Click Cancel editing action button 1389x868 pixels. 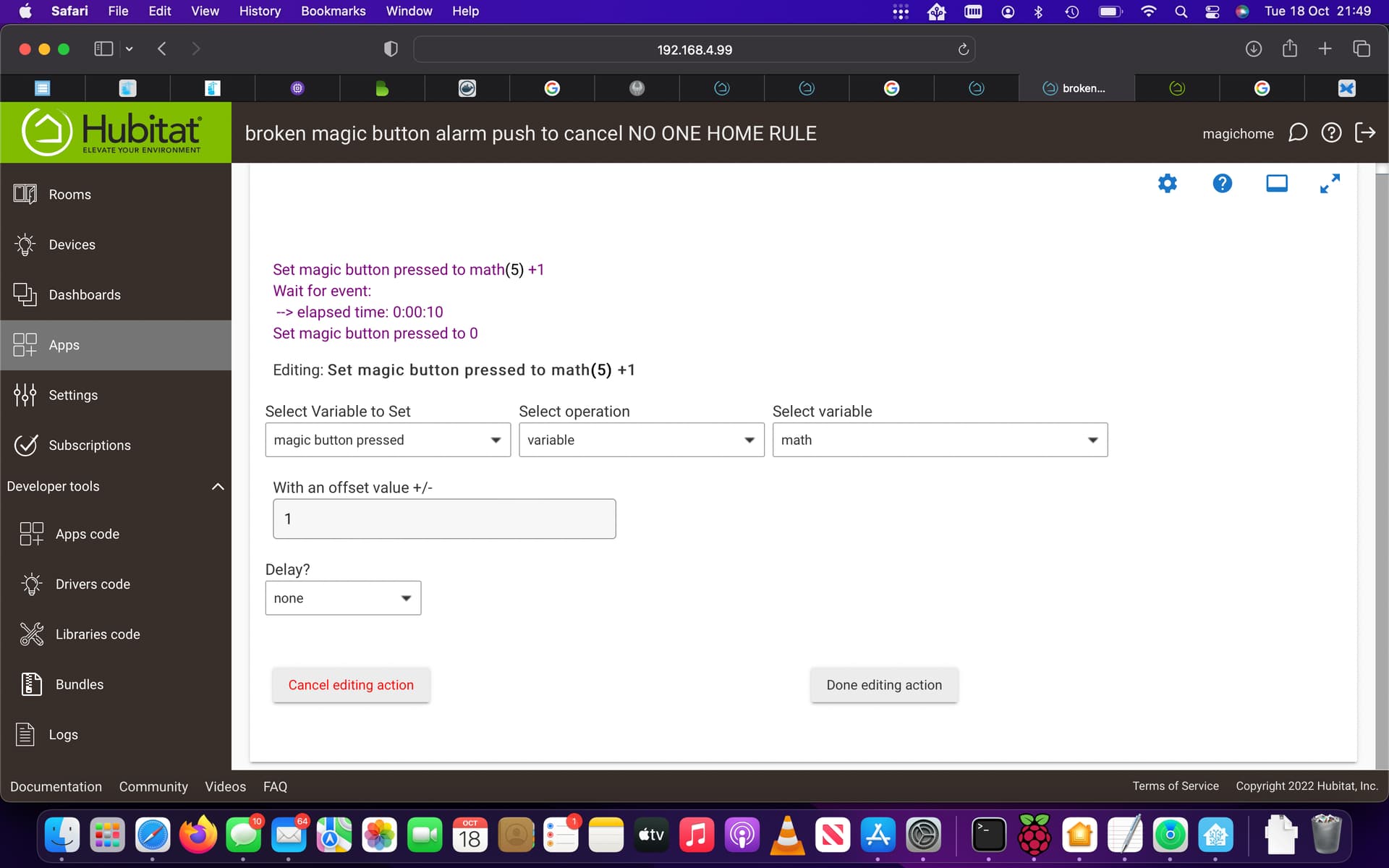click(351, 685)
